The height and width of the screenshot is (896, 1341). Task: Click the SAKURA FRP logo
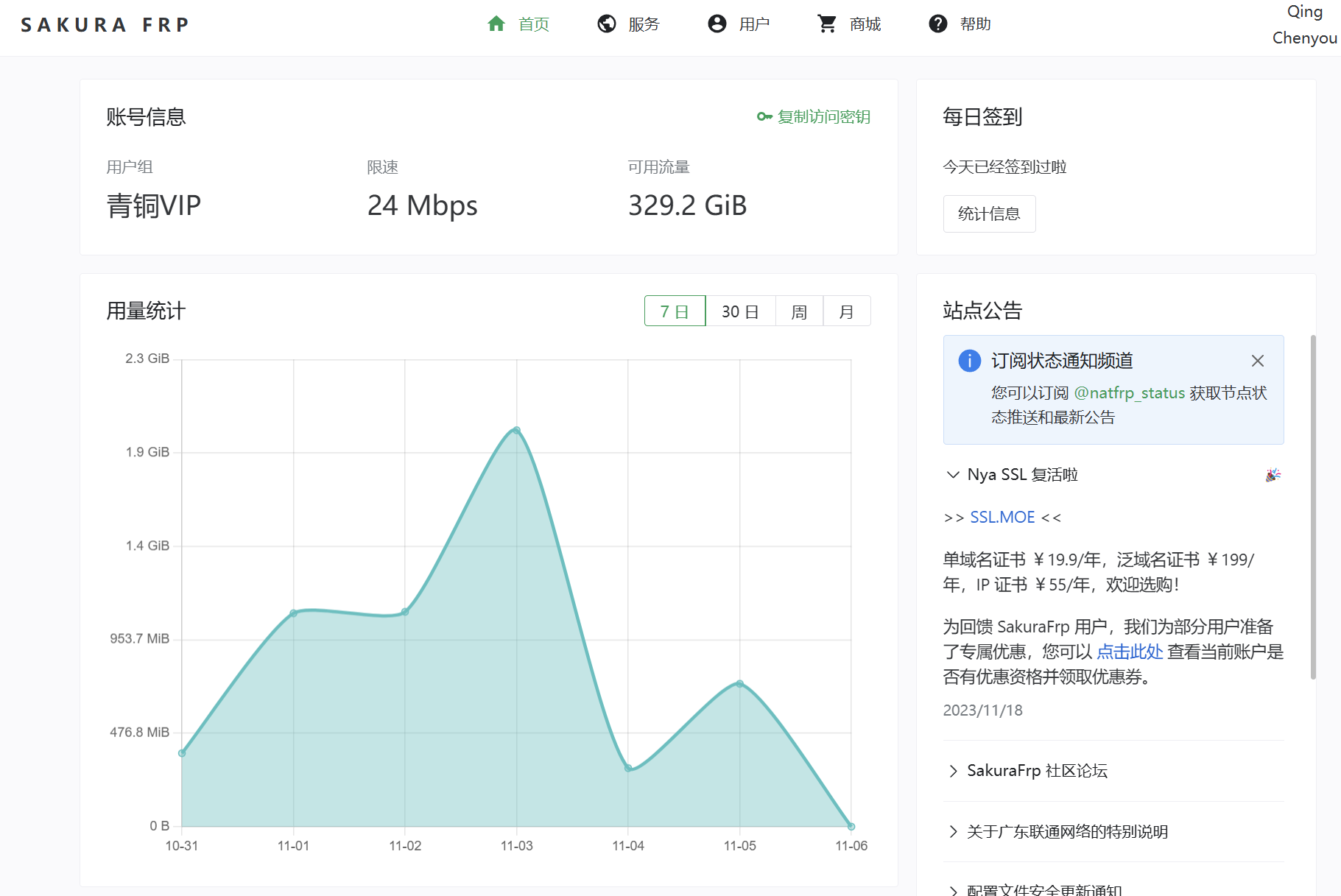(105, 25)
